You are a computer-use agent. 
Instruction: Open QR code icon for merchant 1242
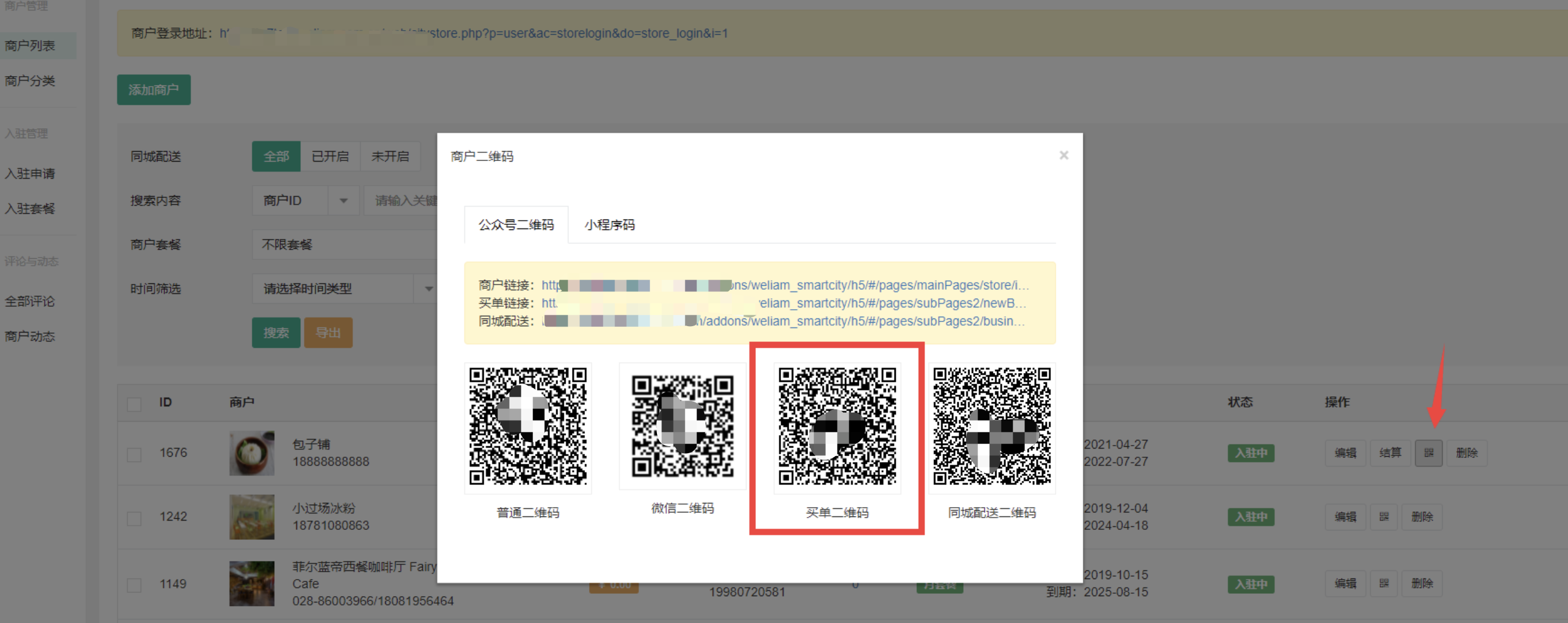coord(1384,517)
